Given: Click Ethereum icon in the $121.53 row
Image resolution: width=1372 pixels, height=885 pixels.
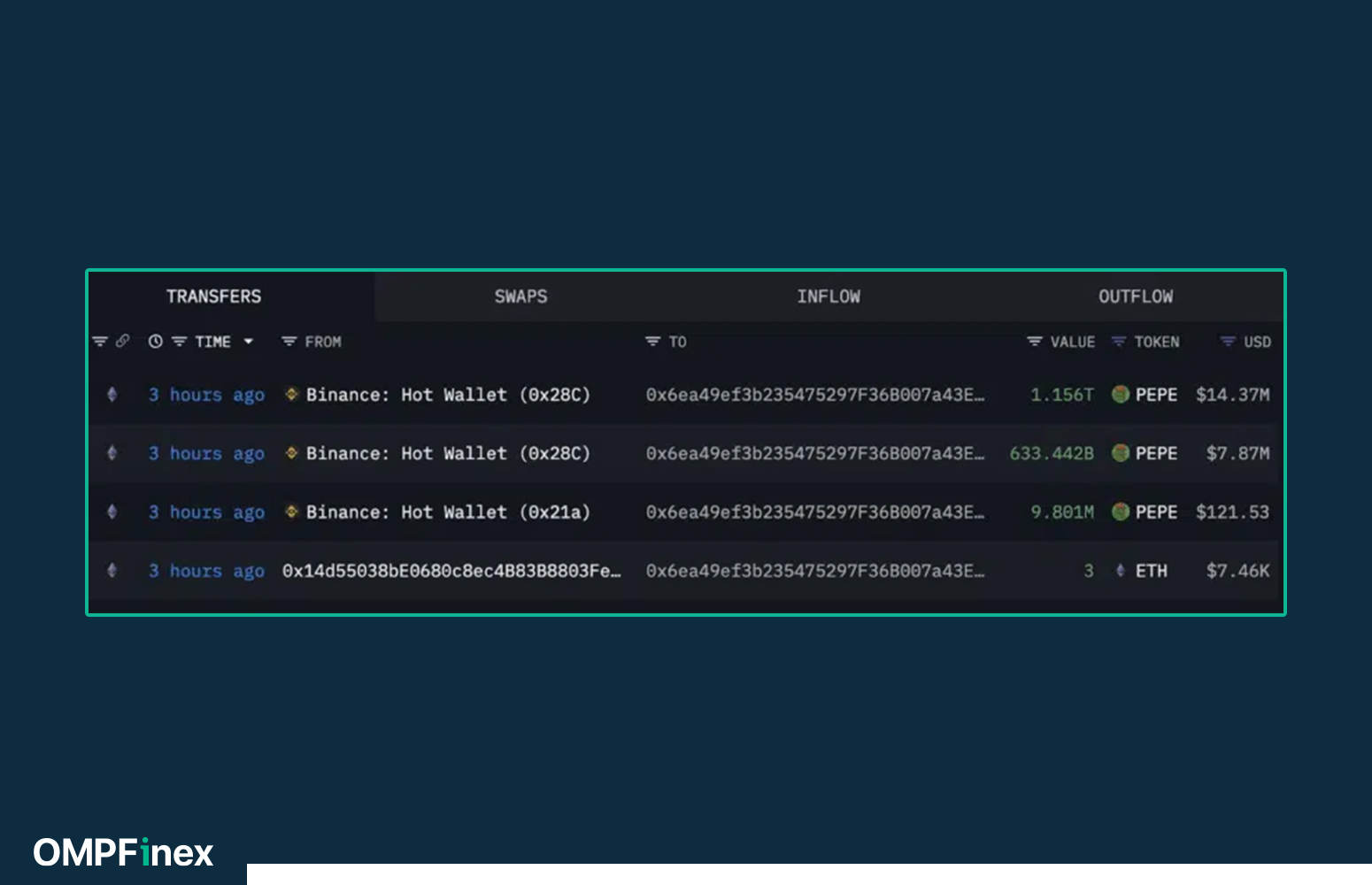Looking at the screenshot, I should (x=112, y=512).
